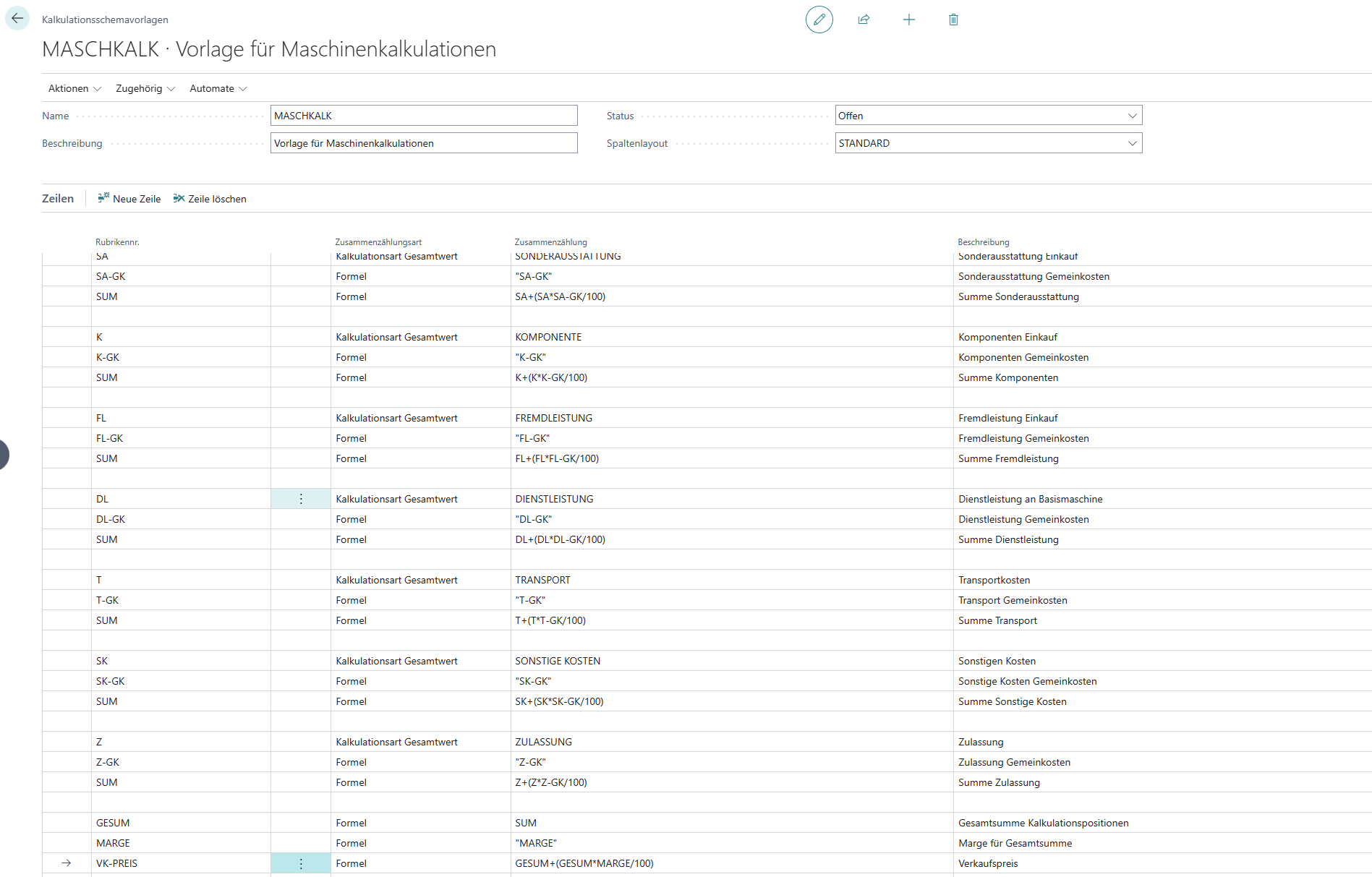Select VK-PREIS row via arrow indicator
Screen dimensions: 1372x877
tap(67, 863)
